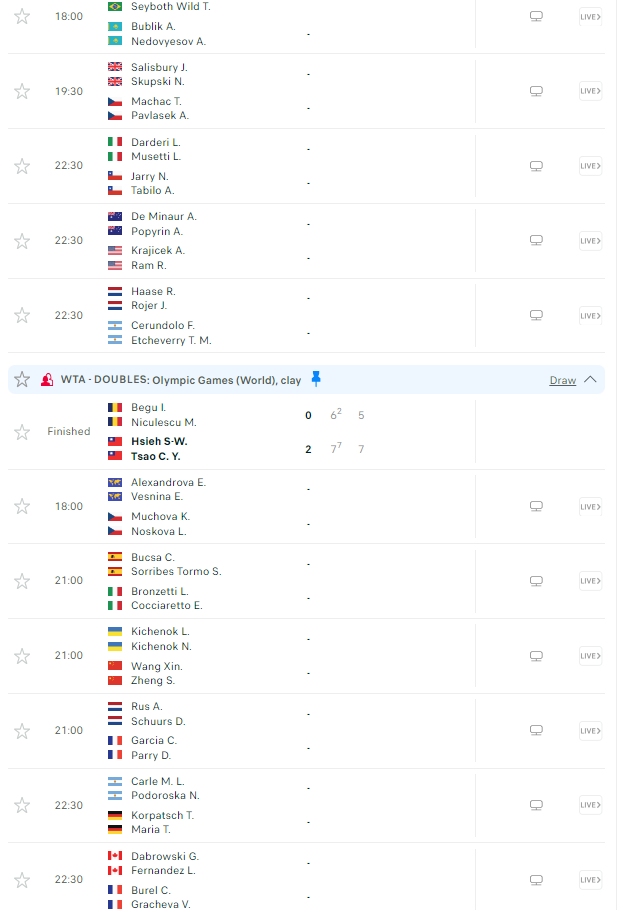Open the Draw link for WTA Doubles
617x910 pixels.
point(562,381)
